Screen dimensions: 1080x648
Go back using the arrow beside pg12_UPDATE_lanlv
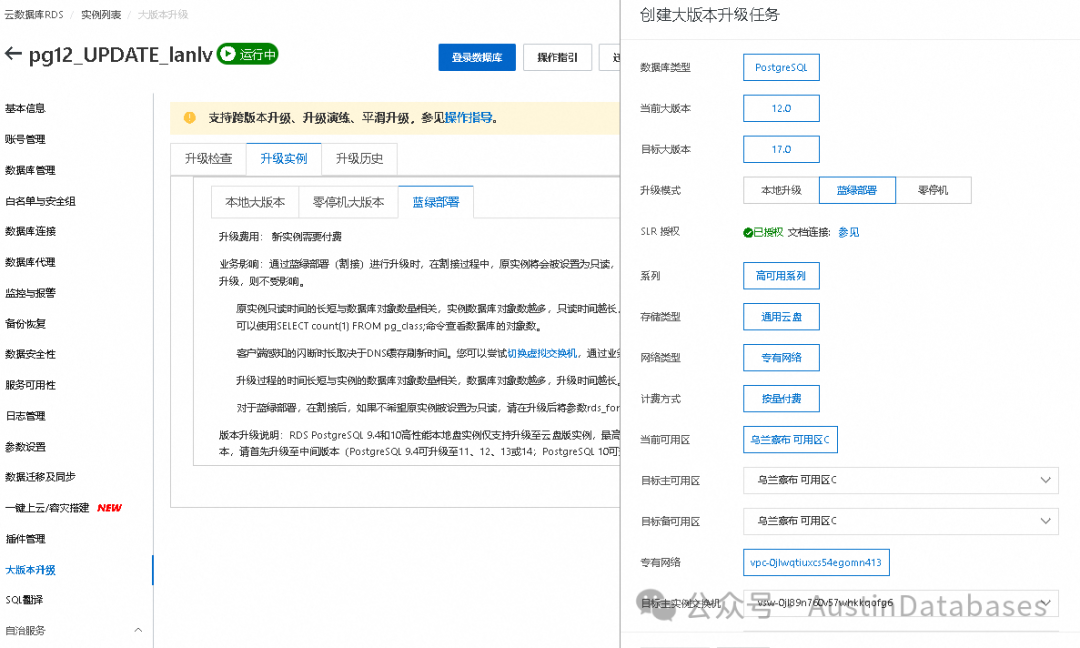(13, 54)
